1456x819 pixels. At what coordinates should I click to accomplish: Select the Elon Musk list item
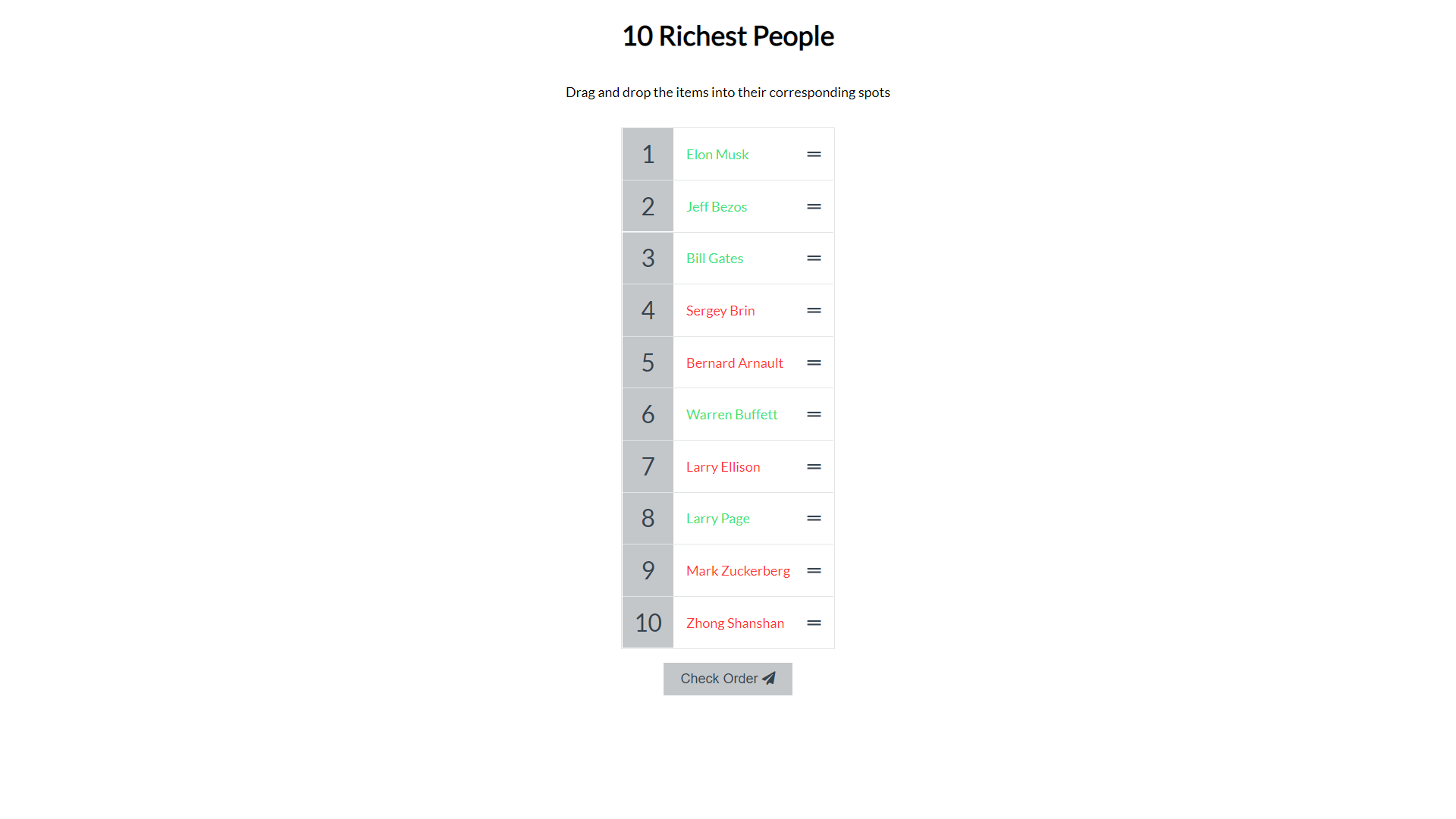[x=717, y=155]
